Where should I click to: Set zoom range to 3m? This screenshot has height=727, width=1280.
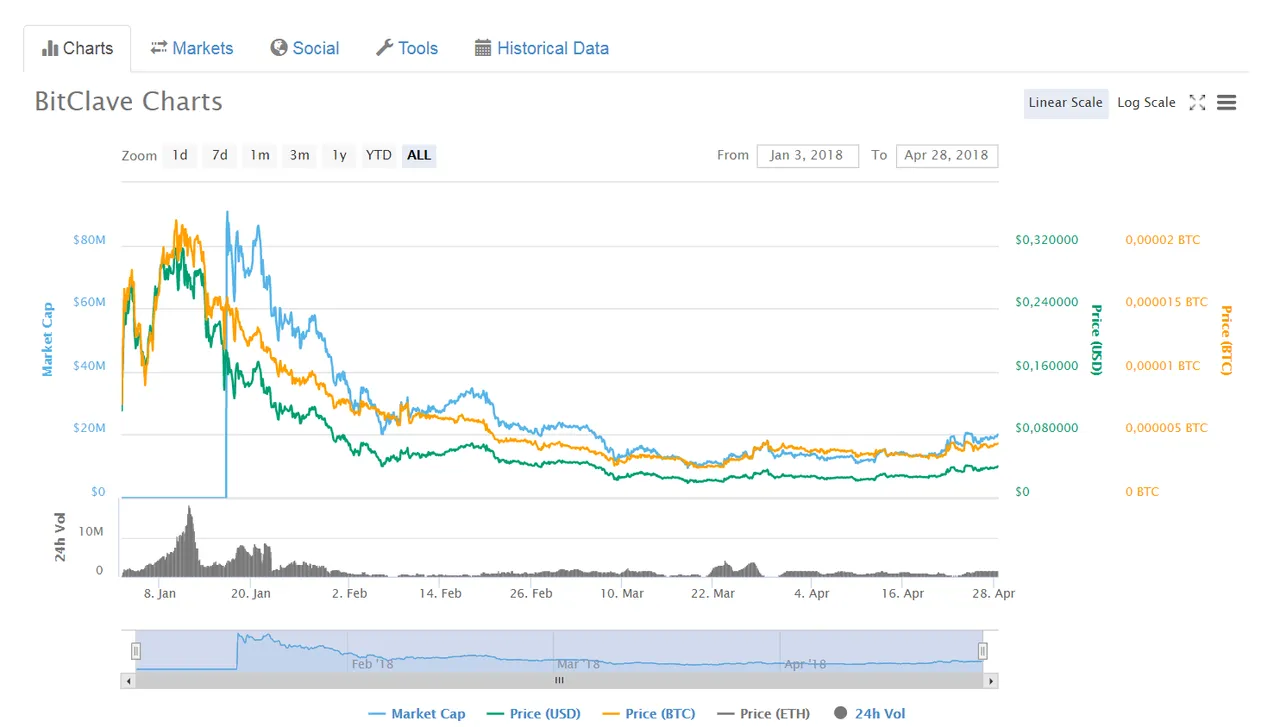coord(300,155)
